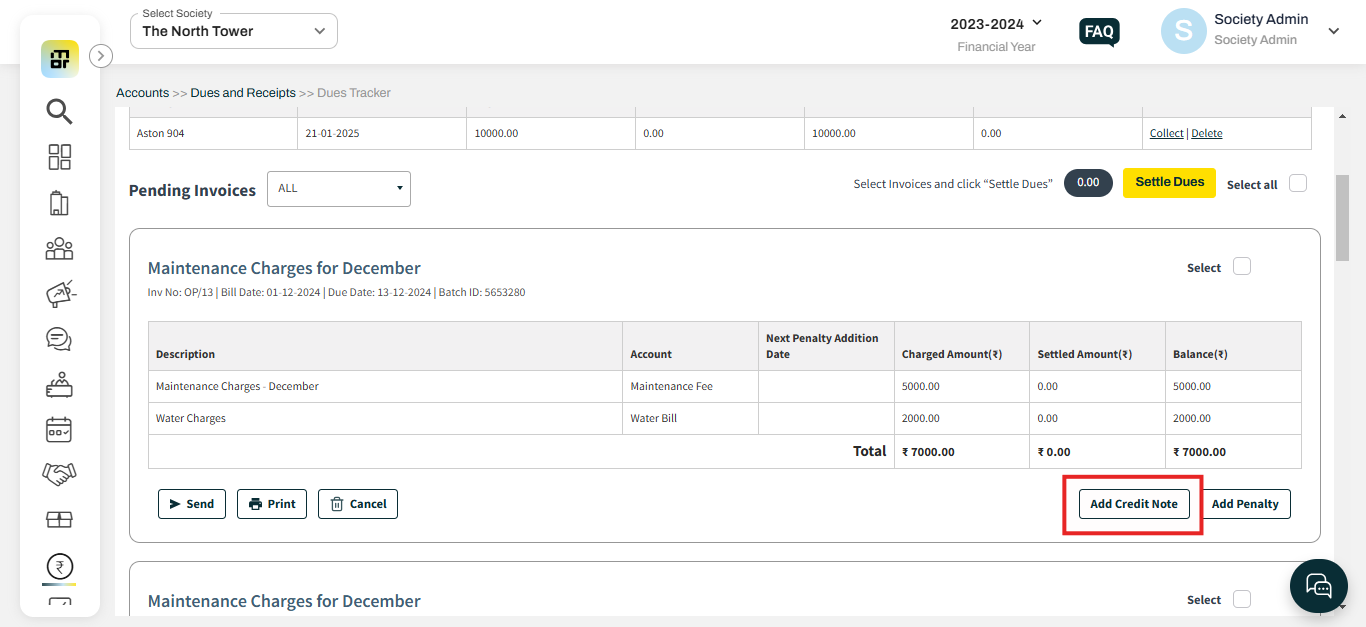Expand The North Tower society dropdown

click(x=233, y=31)
